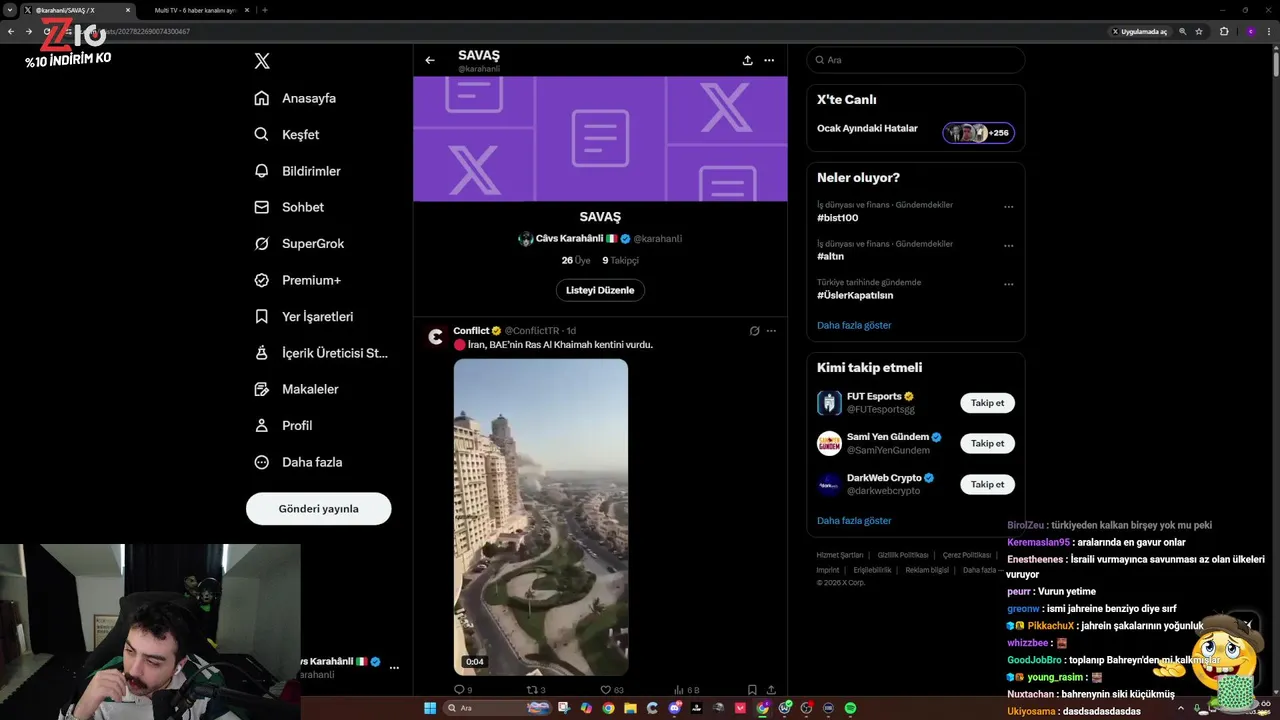Bookmark the Conflict post

[x=752, y=690]
